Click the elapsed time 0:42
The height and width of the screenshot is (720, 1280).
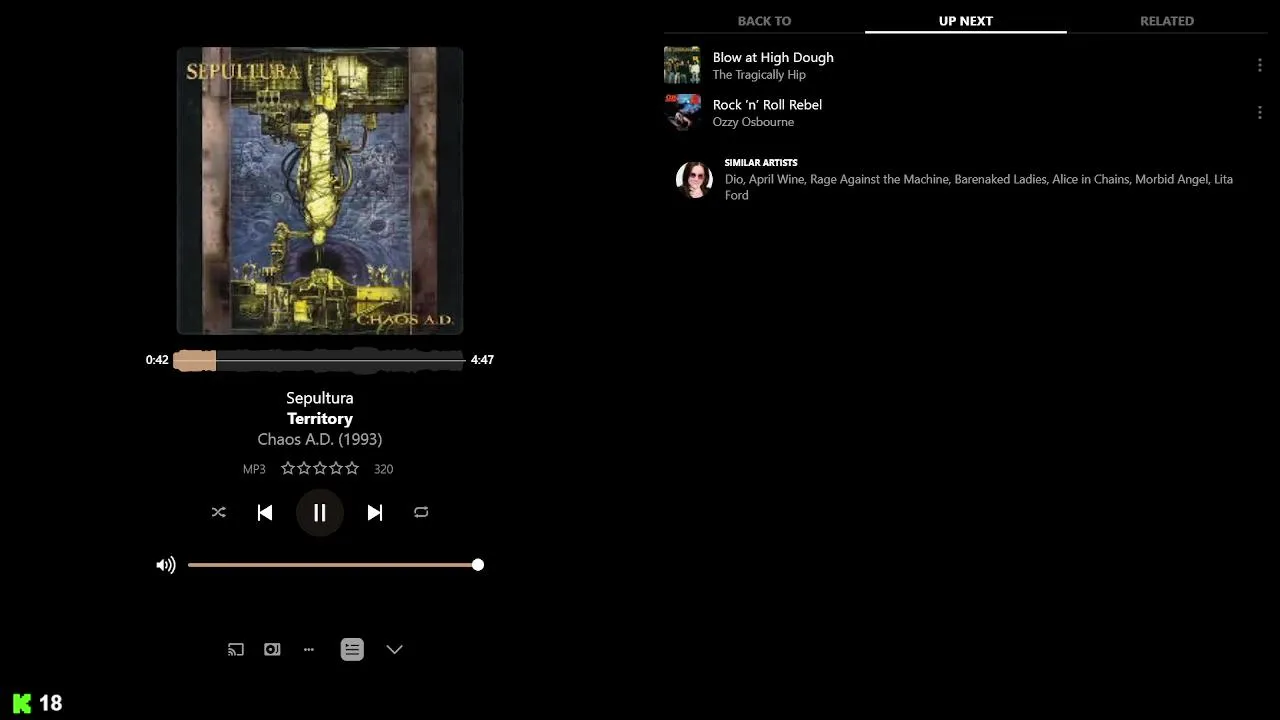point(157,360)
